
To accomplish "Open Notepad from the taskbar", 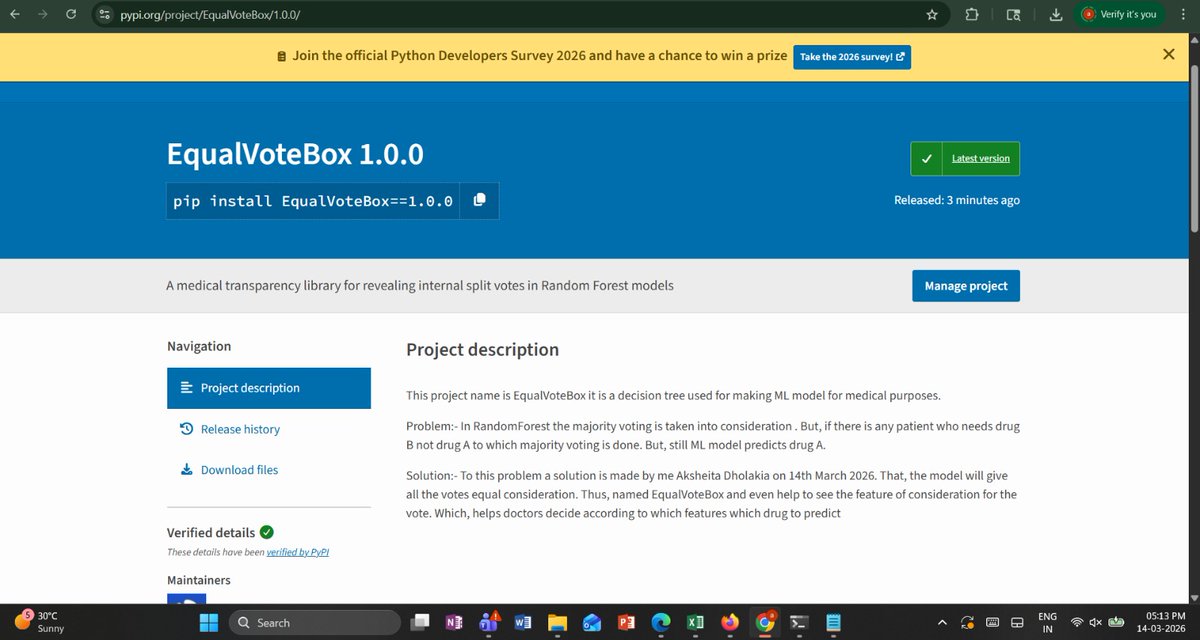I will pos(834,623).
